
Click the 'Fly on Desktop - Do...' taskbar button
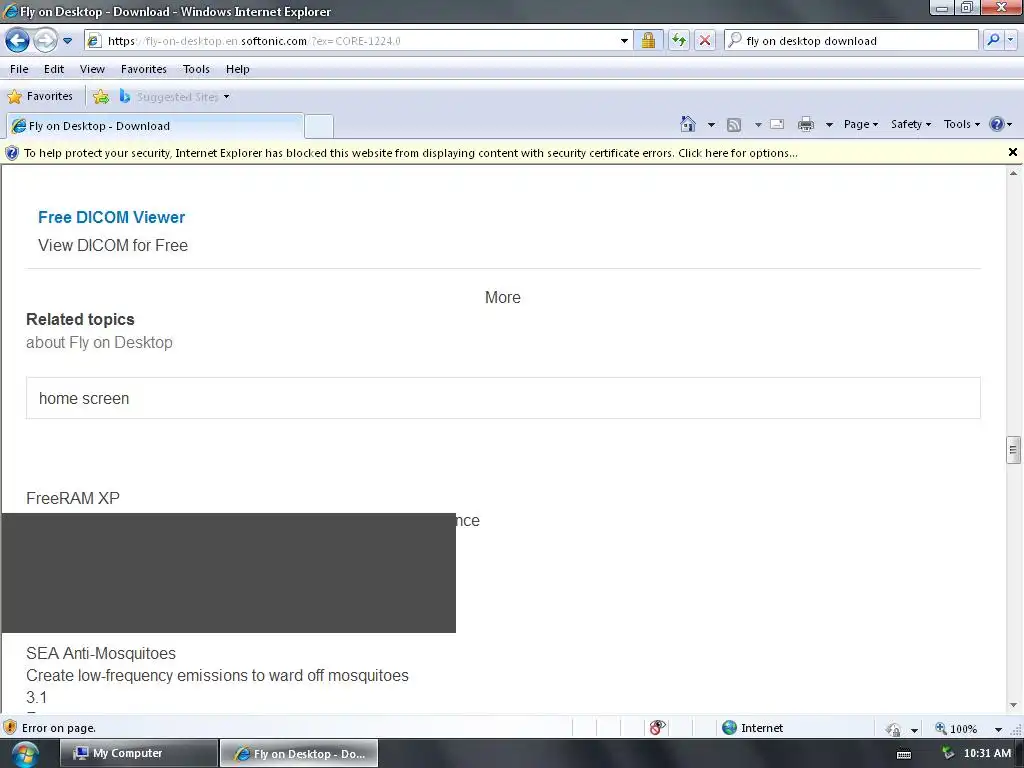pyautogui.click(x=299, y=753)
